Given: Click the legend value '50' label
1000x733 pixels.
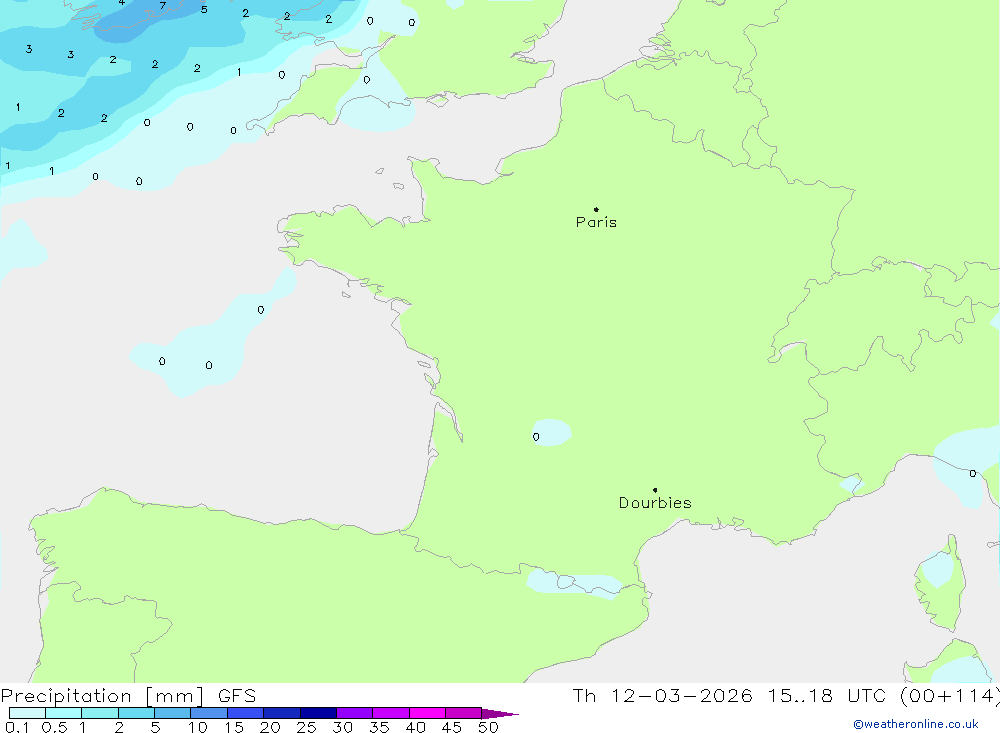Looking at the screenshot, I should tap(488, 727).
